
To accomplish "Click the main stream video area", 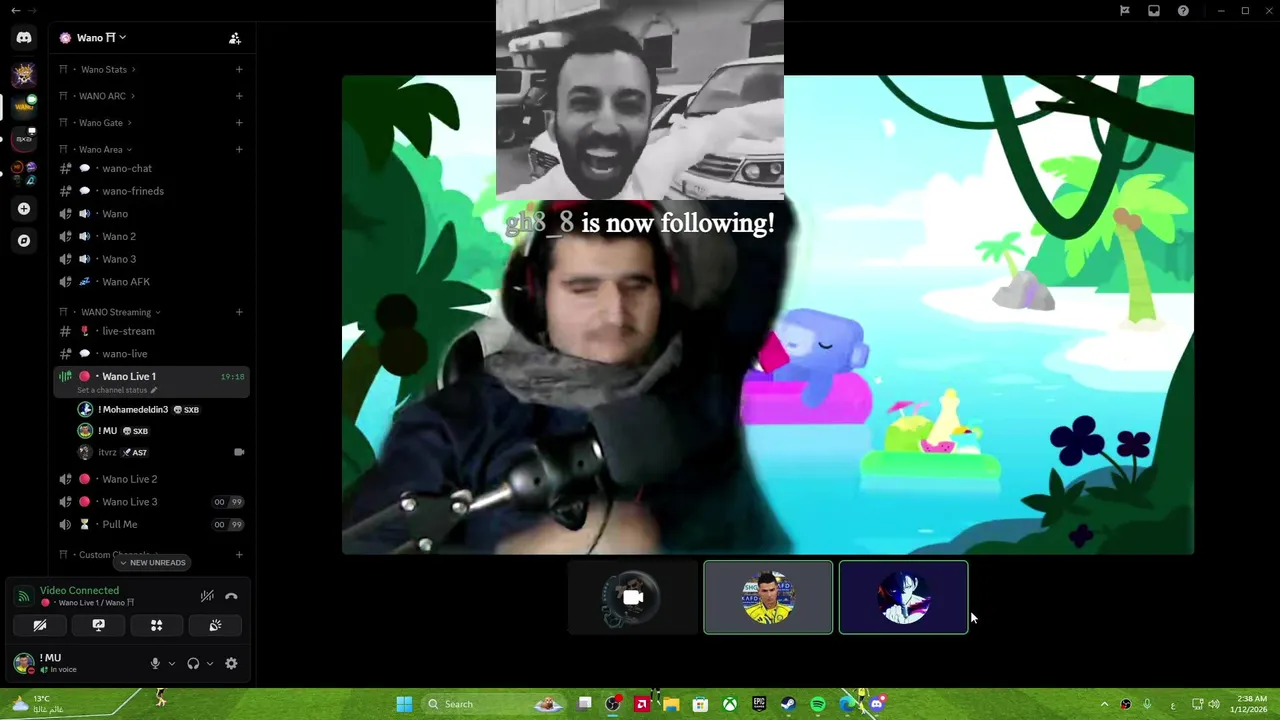I will coord(768,315).
